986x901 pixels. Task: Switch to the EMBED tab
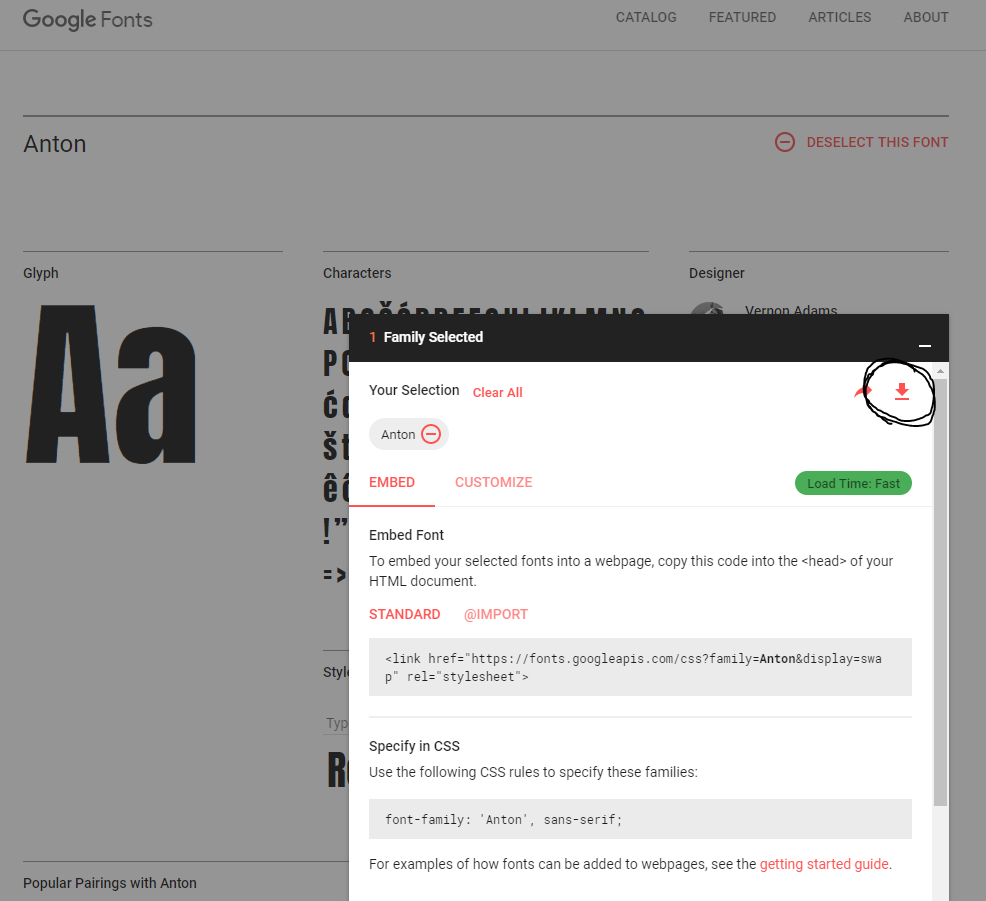(392, 482)
